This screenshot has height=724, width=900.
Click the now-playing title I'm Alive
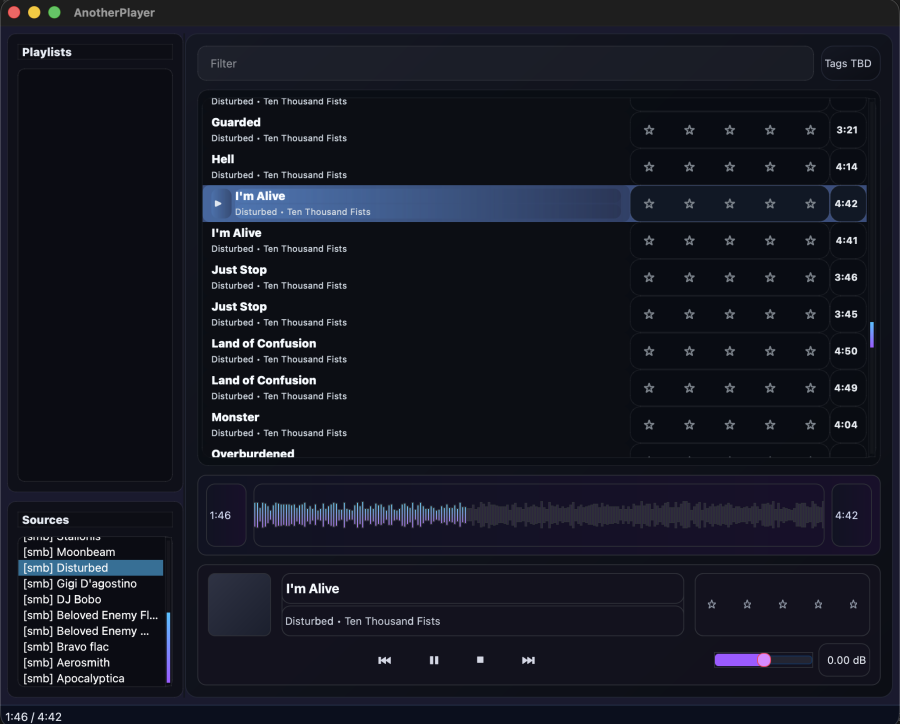483,589
